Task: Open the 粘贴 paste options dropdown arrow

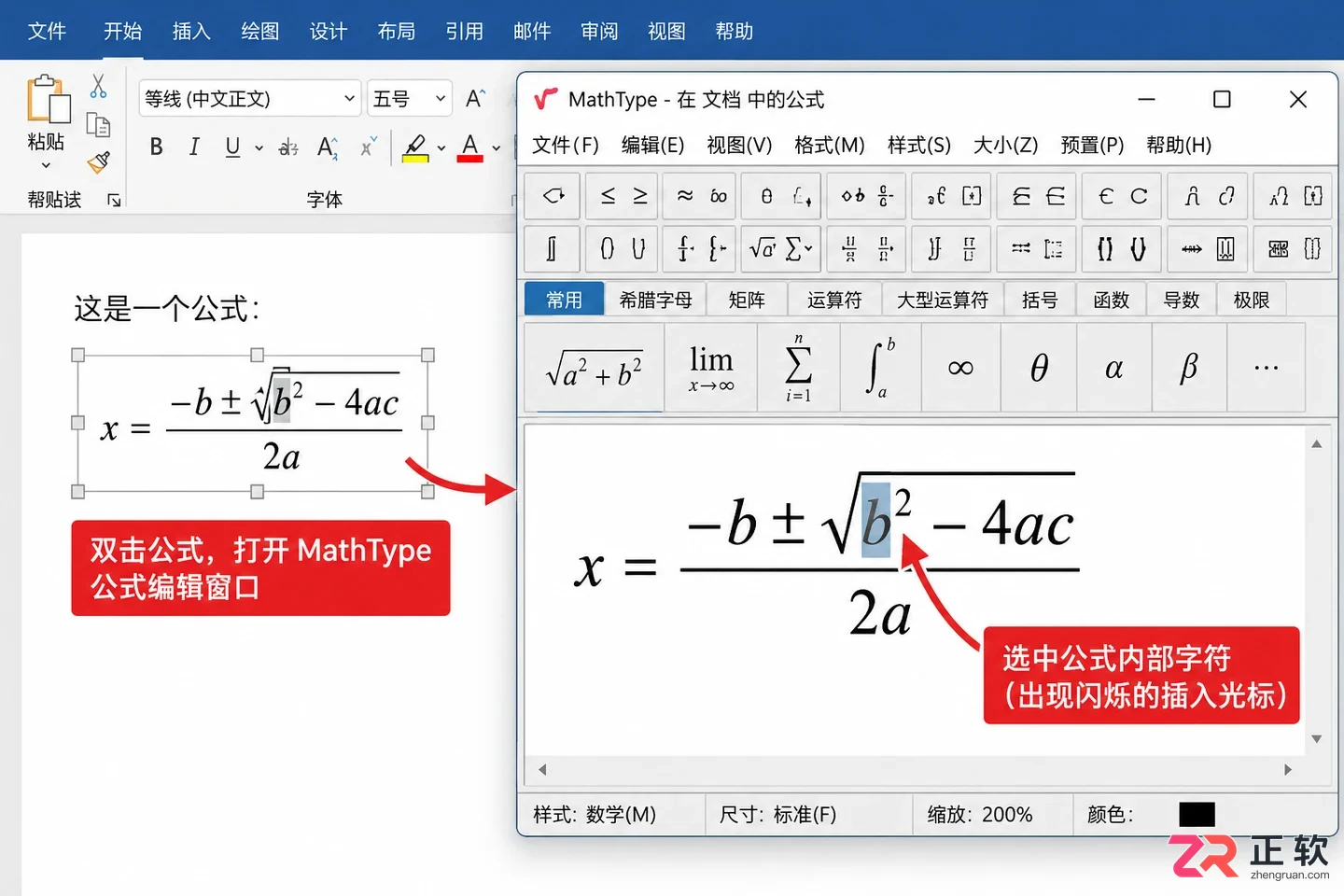Action: 46,165
